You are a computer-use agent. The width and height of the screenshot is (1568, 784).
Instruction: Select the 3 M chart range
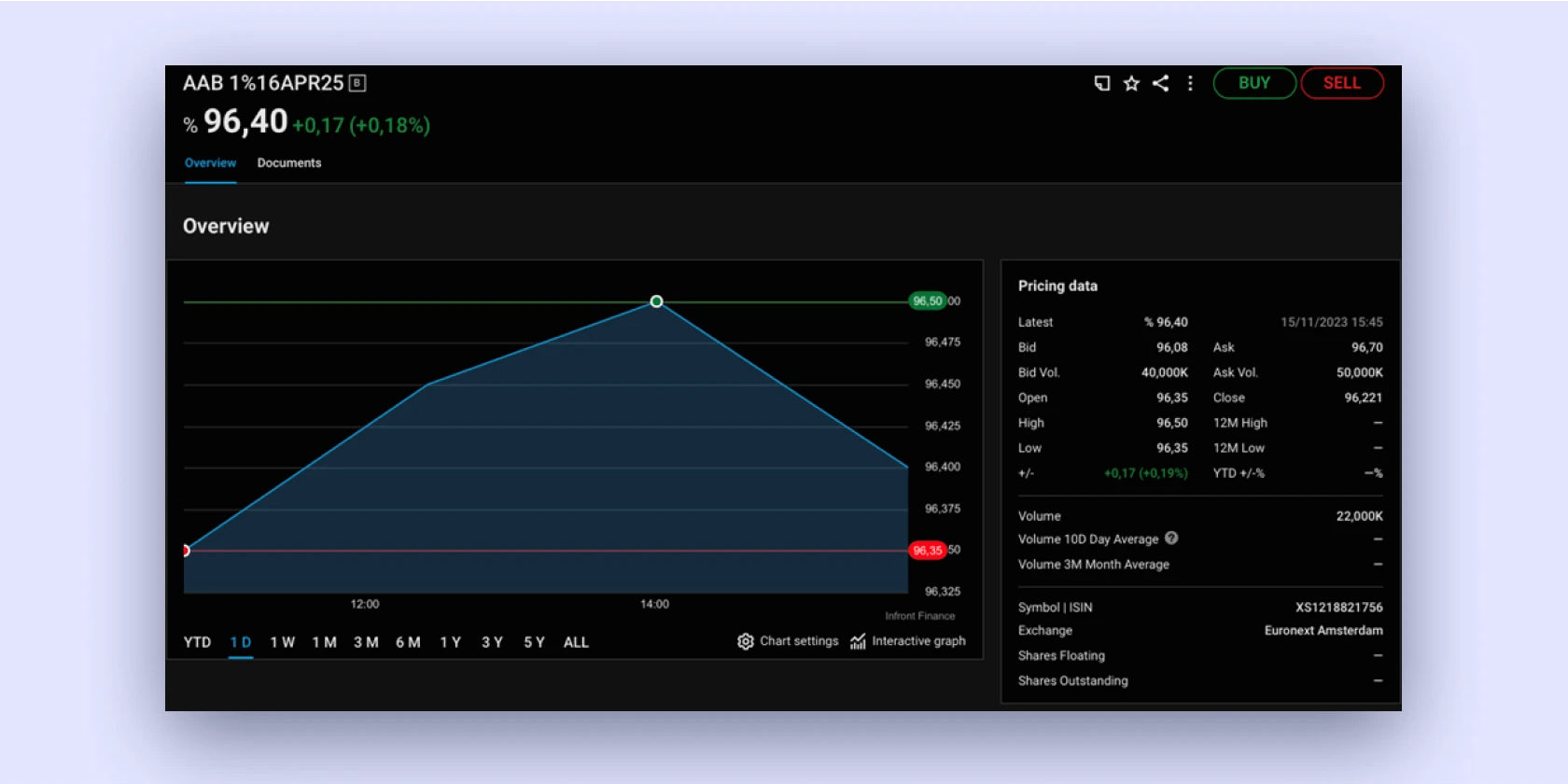[366, 642]
